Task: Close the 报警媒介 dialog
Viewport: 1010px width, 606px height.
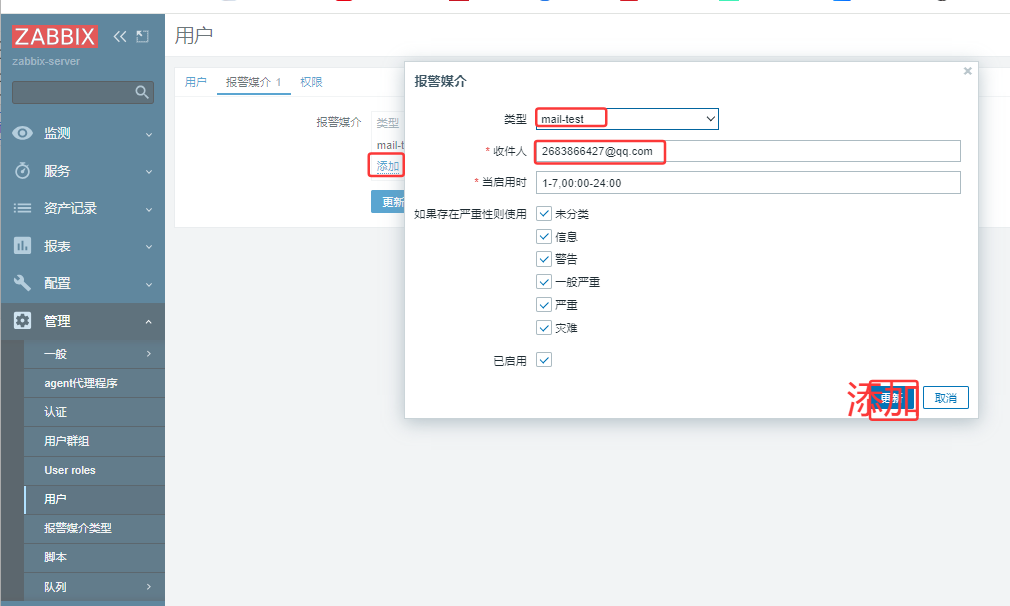Action: click(x=967, y=71)
